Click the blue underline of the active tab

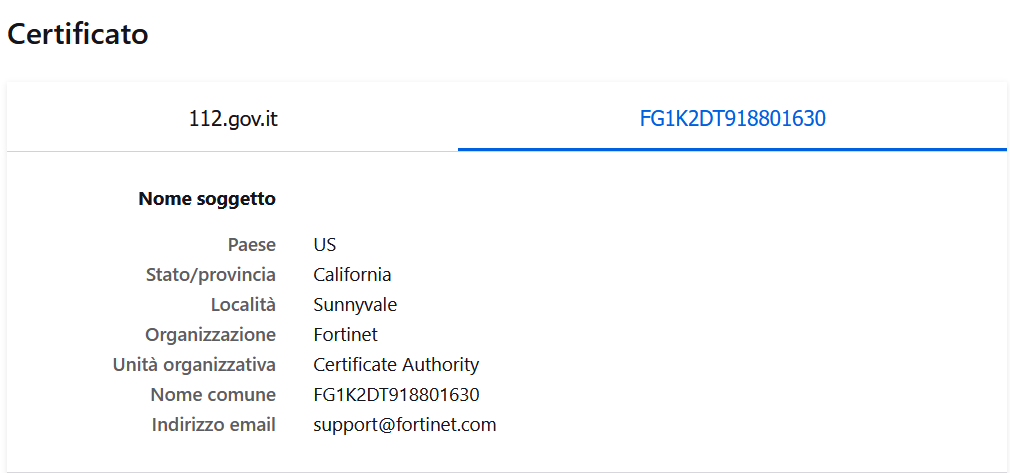coord(732,149)
